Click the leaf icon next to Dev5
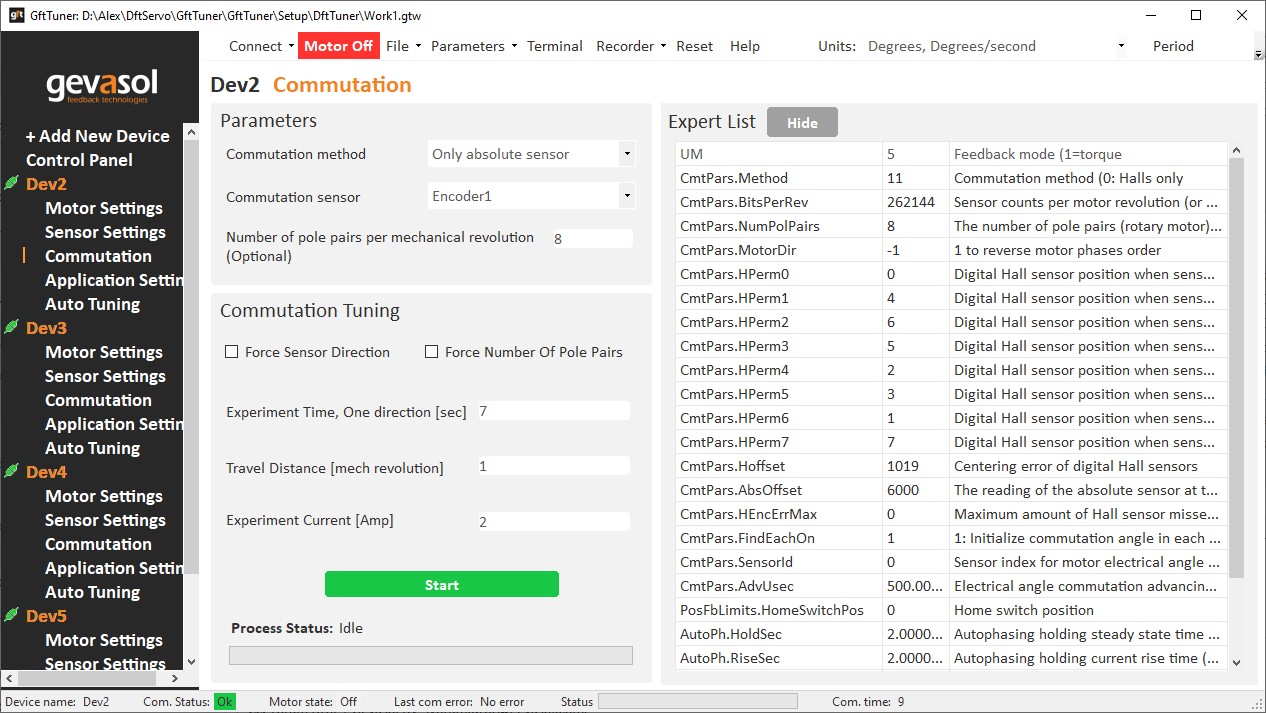Image resolution: width=1266 pixels, height=713 pixels. click(11, 615)
